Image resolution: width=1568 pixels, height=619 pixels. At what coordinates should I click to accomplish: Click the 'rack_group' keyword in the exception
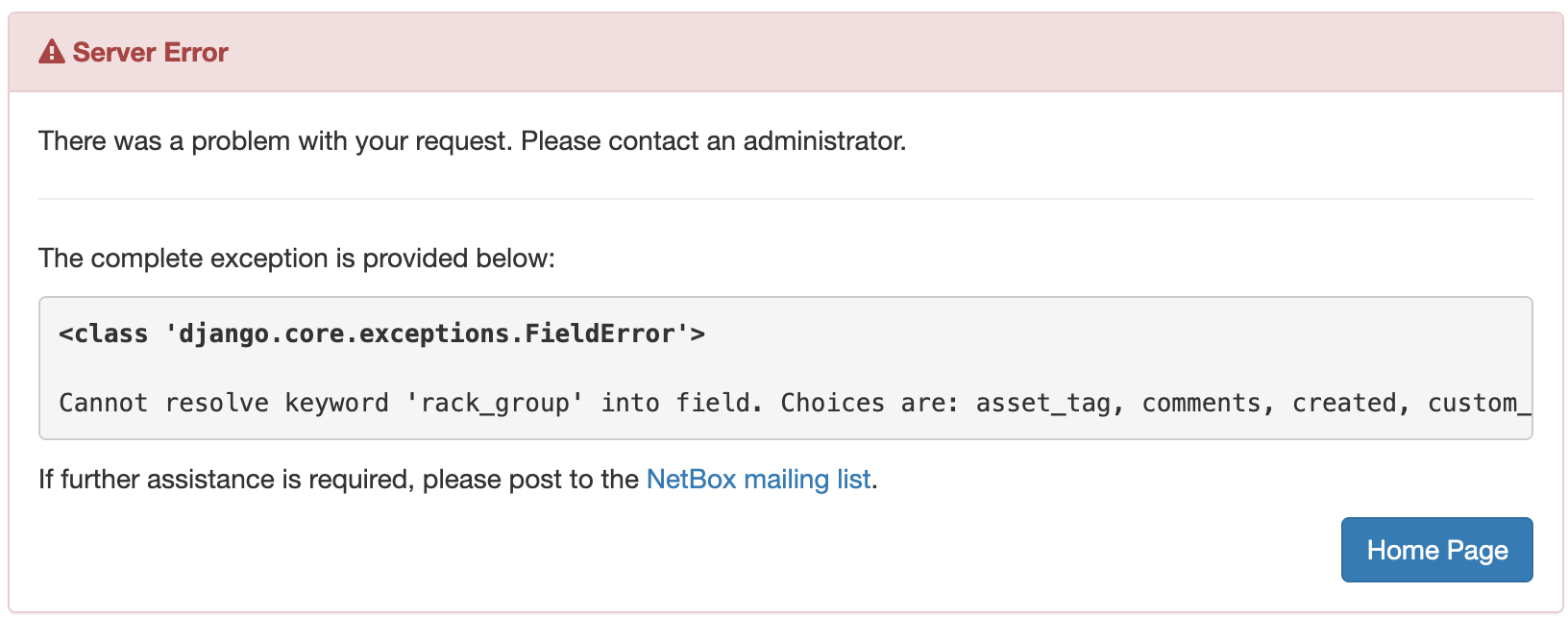(496, 403)
